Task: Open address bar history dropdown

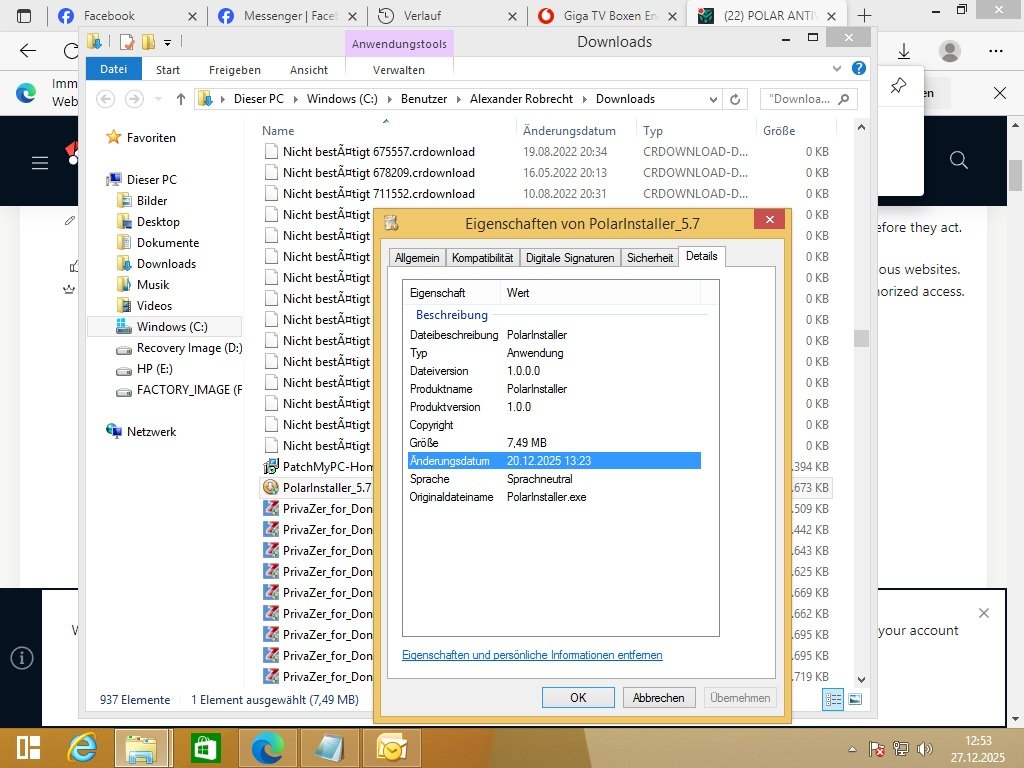Action: (x=712, y=99)
